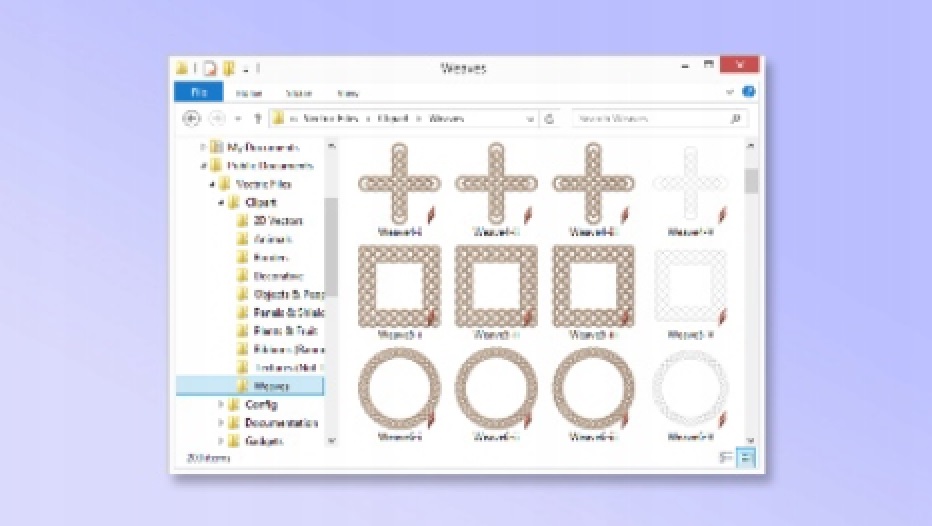
Task: Expand the Gadgets tree node
Action: 221,441
